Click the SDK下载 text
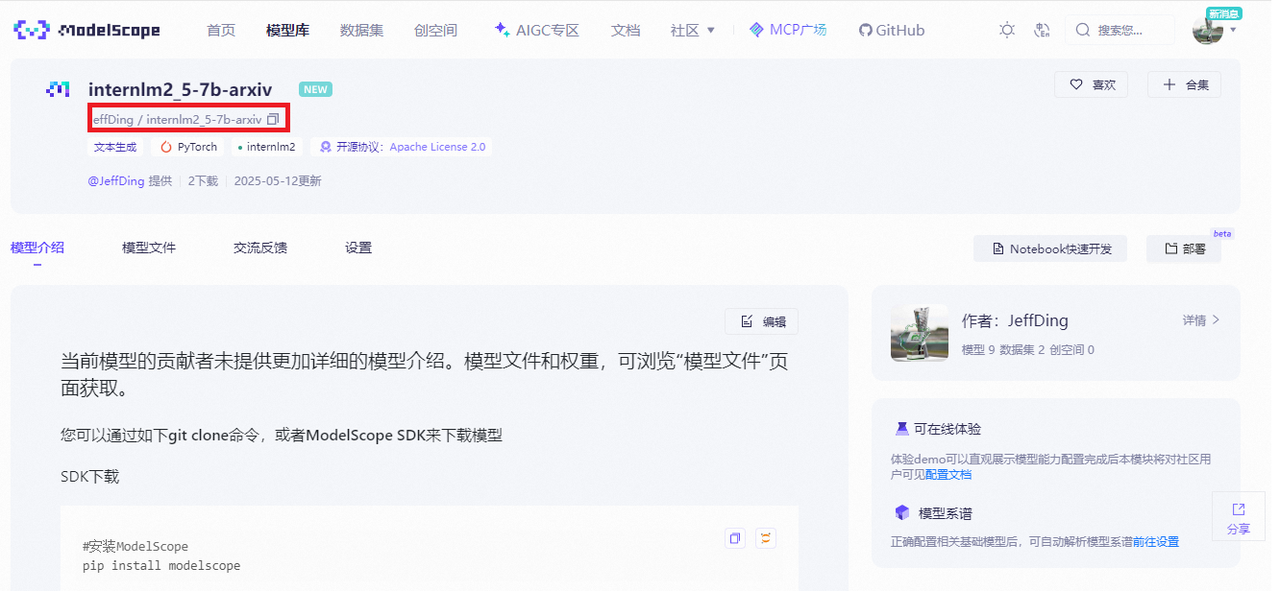1280x591 pixels. pos(90,476)
